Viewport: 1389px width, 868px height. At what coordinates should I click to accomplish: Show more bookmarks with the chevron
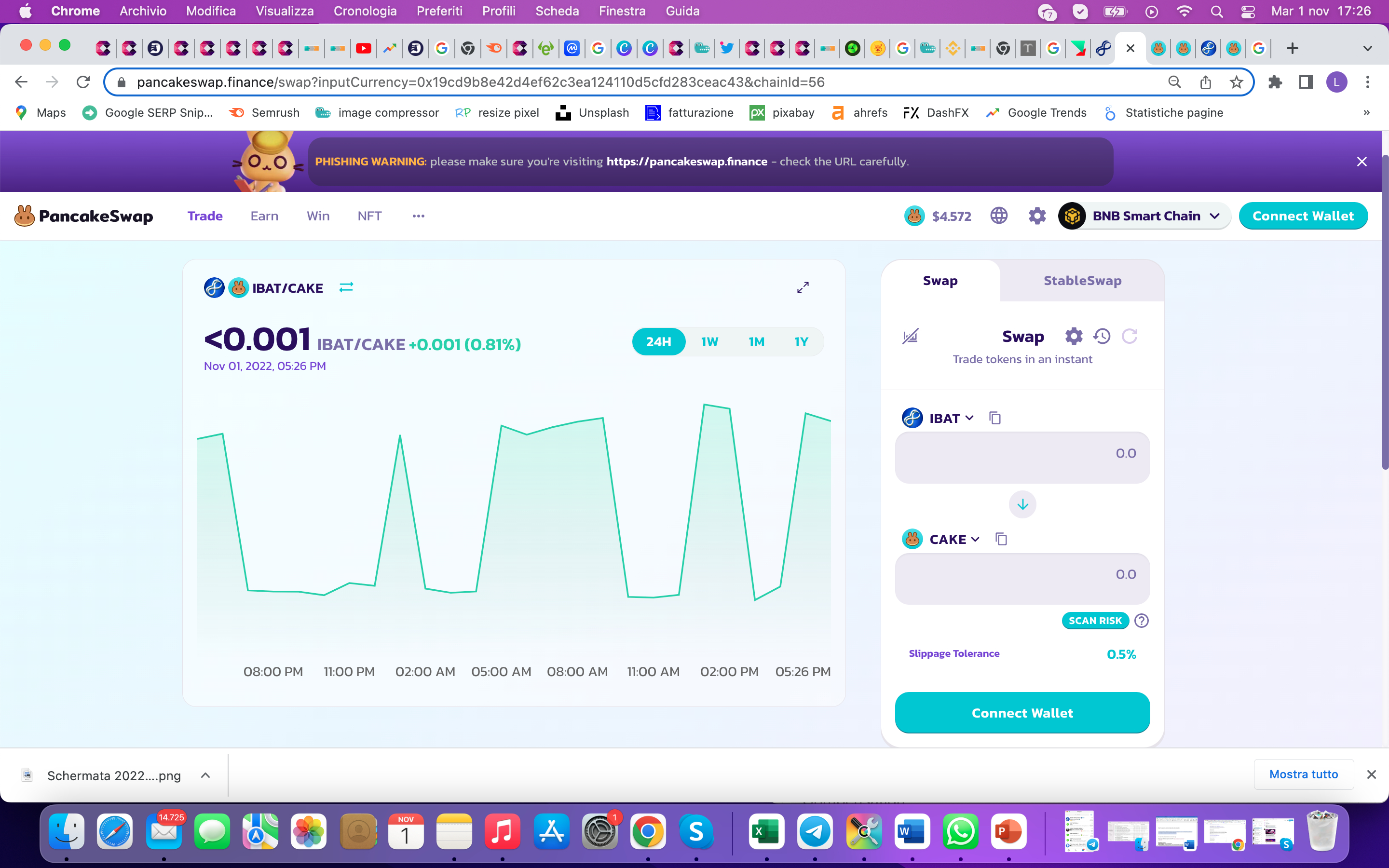click(1367, 112)
